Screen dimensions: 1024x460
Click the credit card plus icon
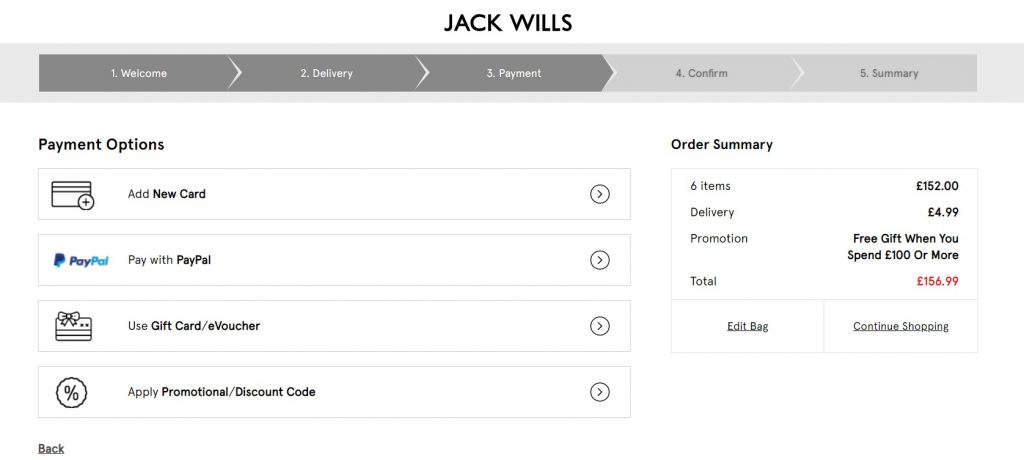point(72,194)
